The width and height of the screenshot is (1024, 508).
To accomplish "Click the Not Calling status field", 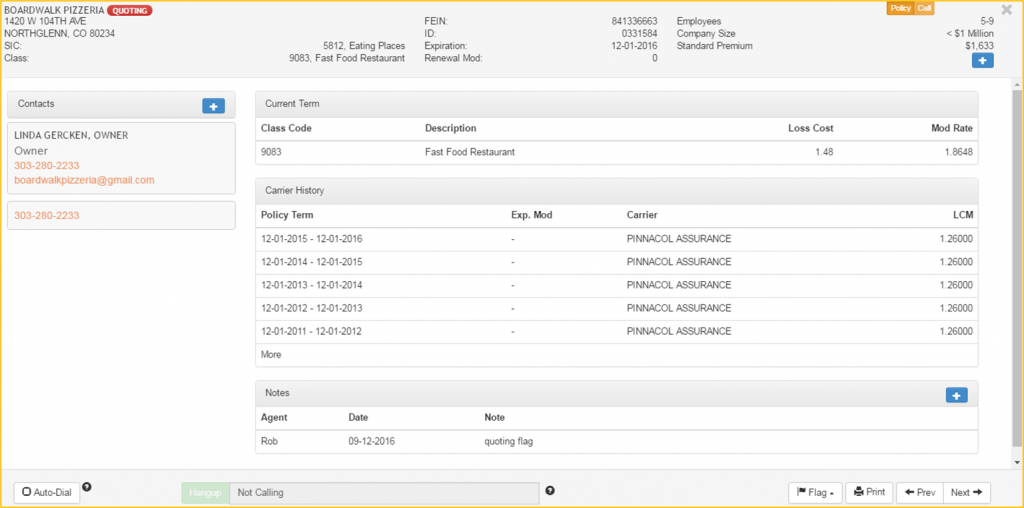I will 383,493.
